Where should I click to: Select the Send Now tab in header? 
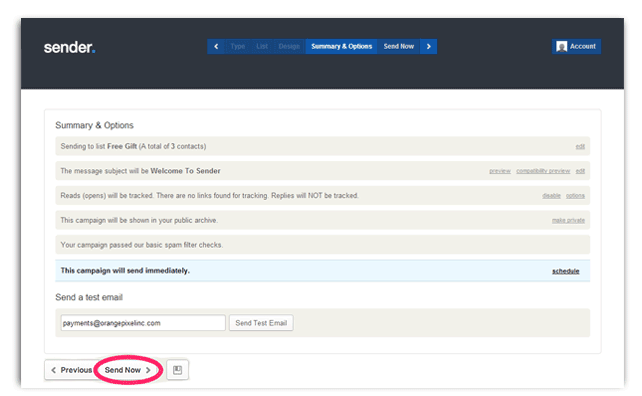click(x=399, y=46)
